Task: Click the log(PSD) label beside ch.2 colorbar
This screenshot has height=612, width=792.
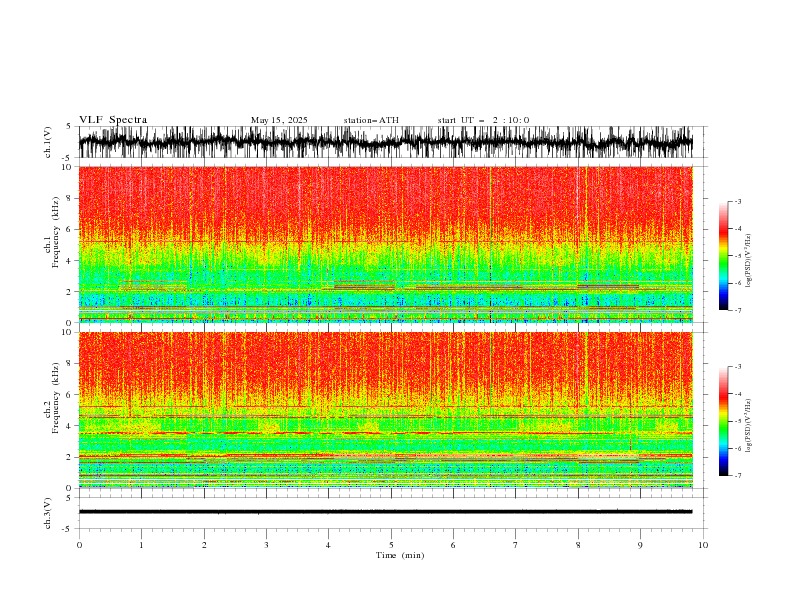Action: pyautogui.click(x=749, y=425)
